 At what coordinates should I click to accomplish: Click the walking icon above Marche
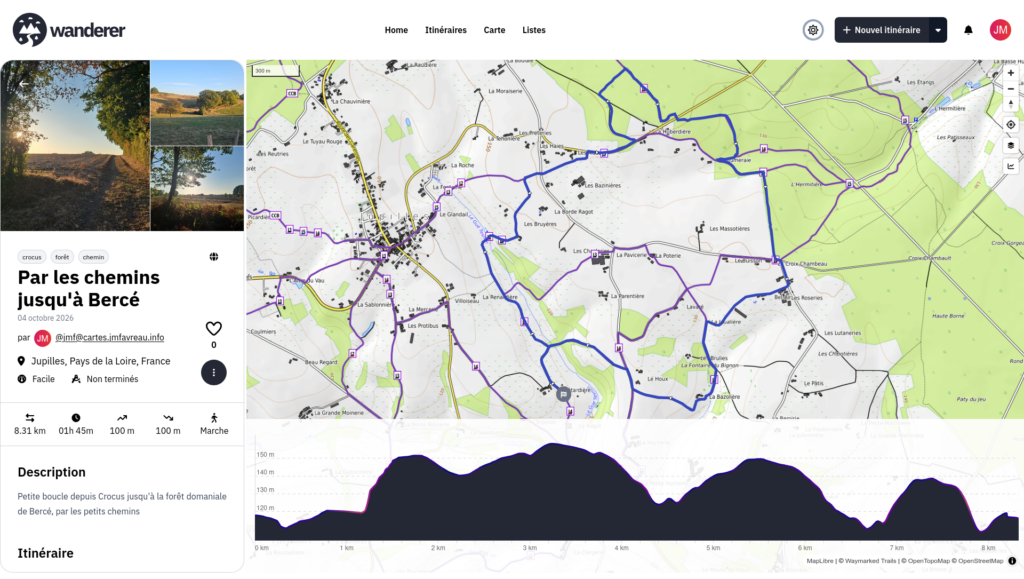tap(214, 418)
